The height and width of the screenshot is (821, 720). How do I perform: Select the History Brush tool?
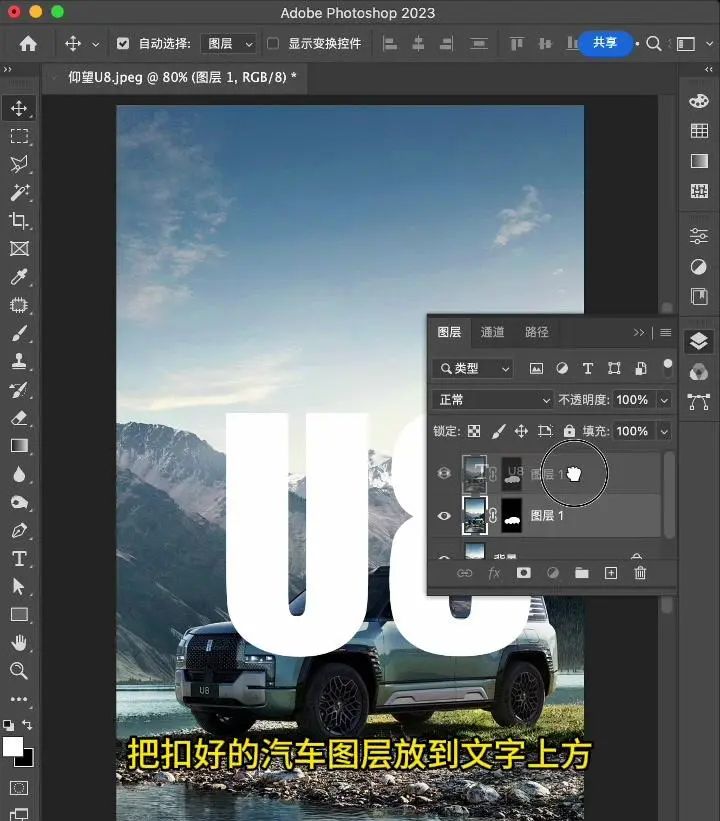19,389
